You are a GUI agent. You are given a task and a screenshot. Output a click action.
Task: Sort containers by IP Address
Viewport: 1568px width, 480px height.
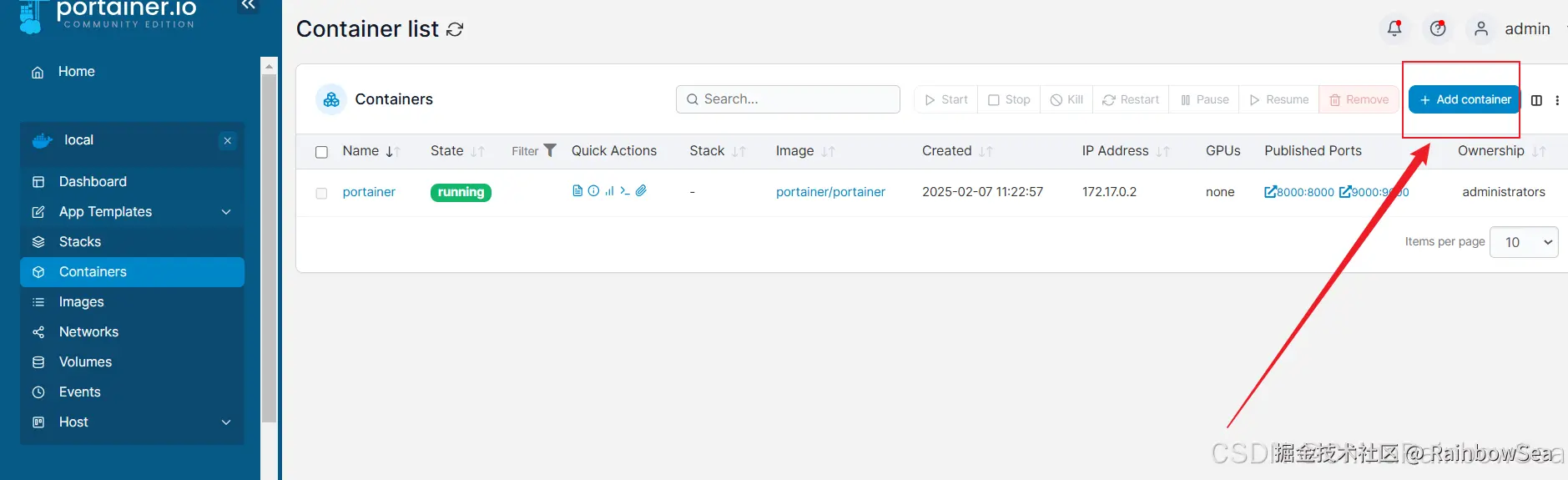pos(1126,151)
